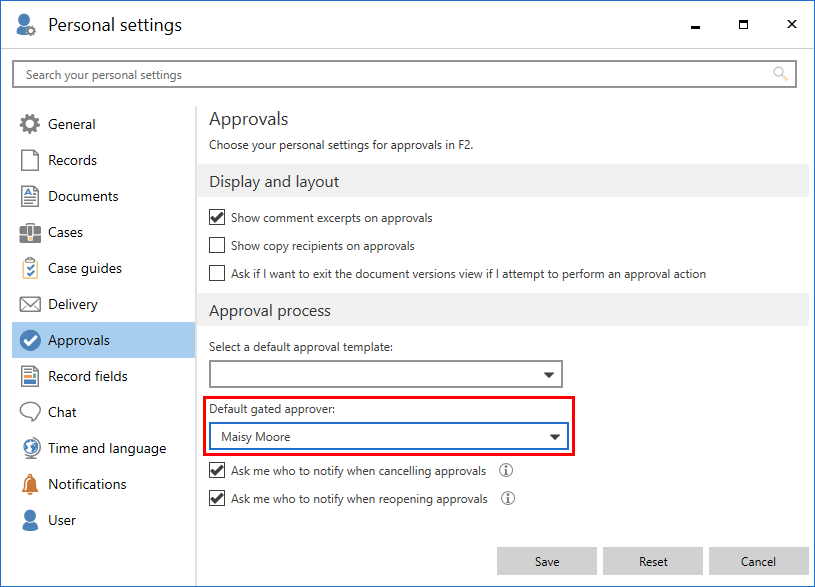Enable Show copy recipients on approvals
This screenshot has height=587, width=815.
217,245
